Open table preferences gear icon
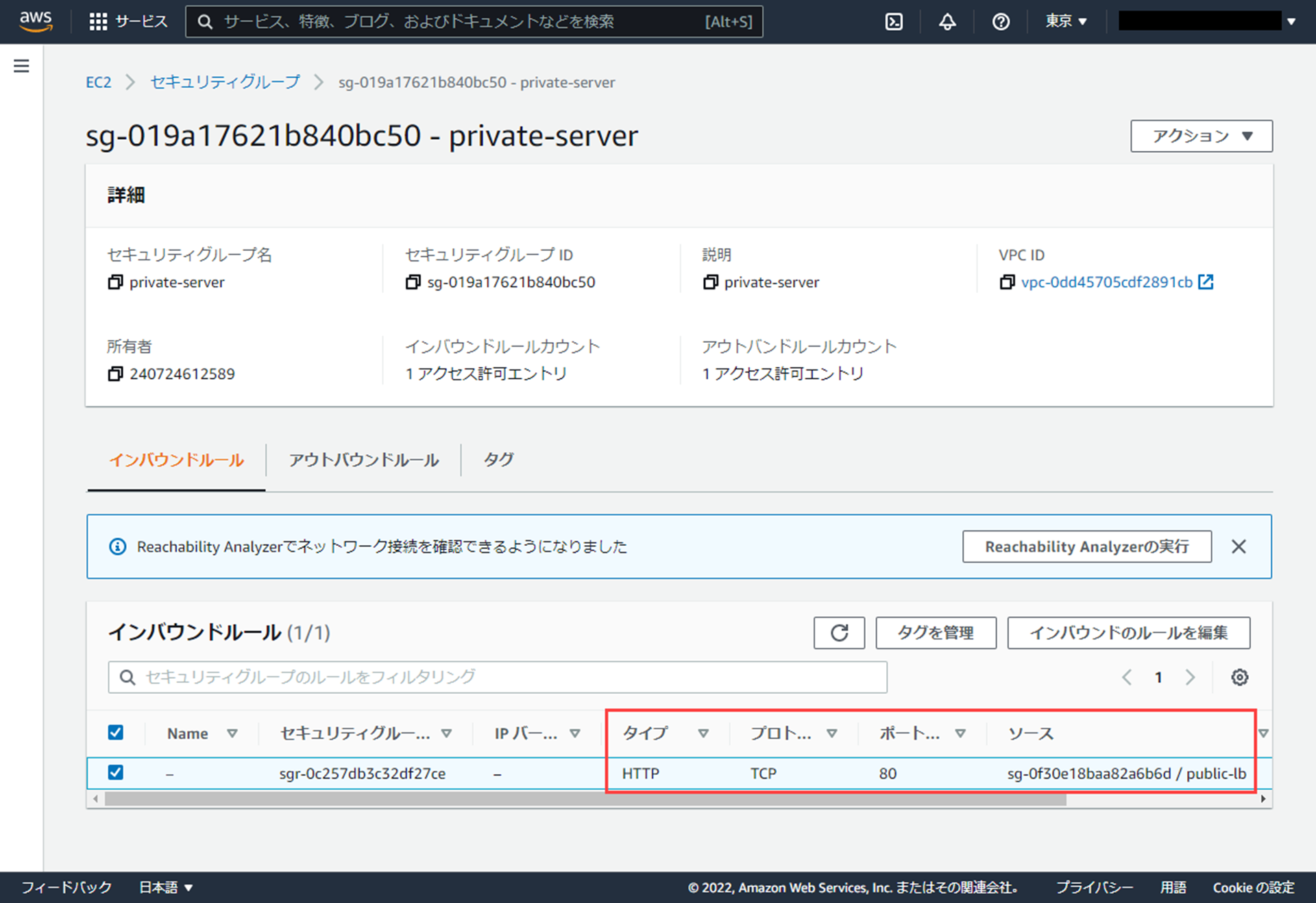Image resolution: width=1316 pixels, height=903 pixels. tap(1239, 677)
